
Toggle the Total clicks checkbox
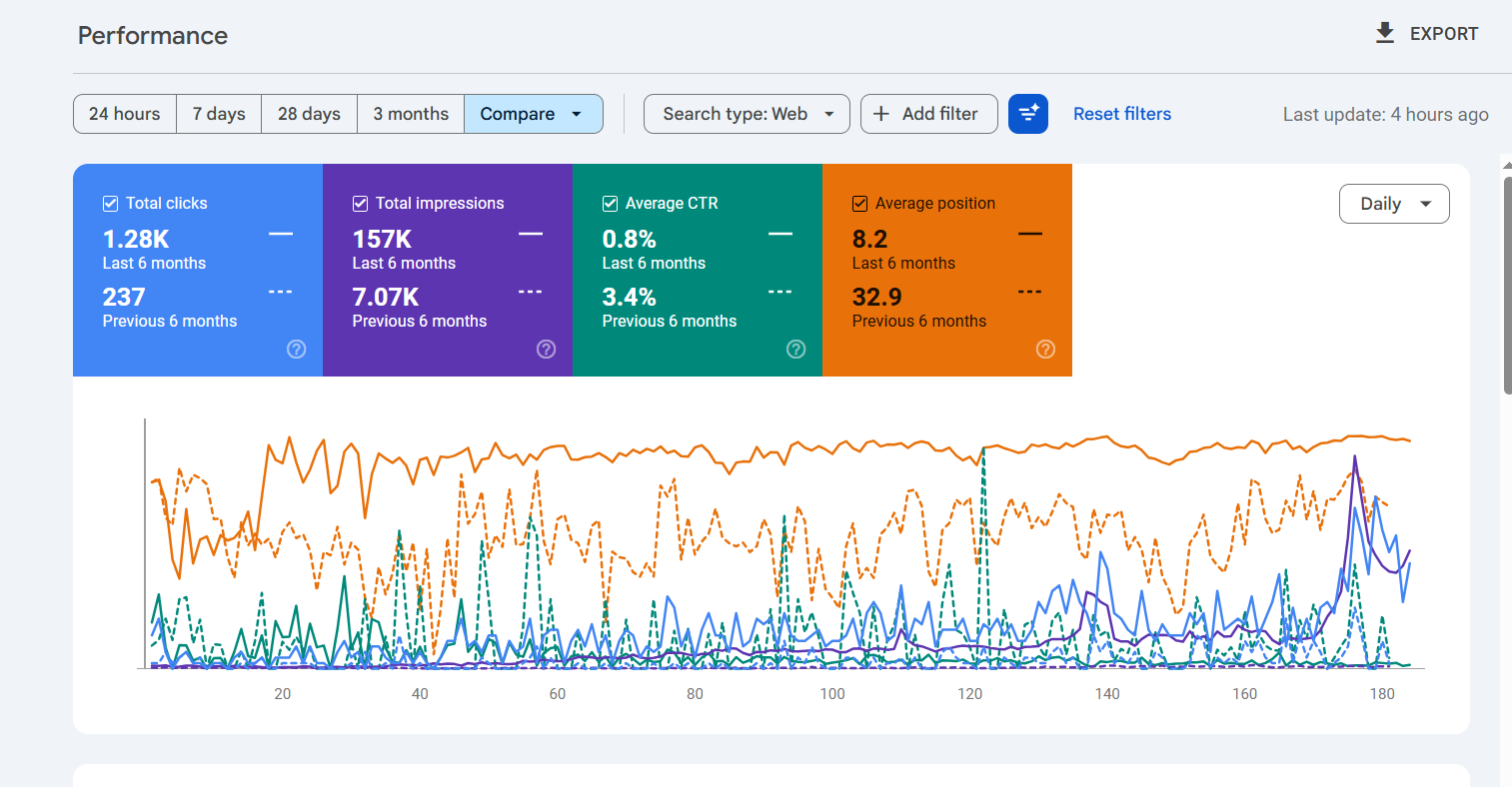pos(111,204)
